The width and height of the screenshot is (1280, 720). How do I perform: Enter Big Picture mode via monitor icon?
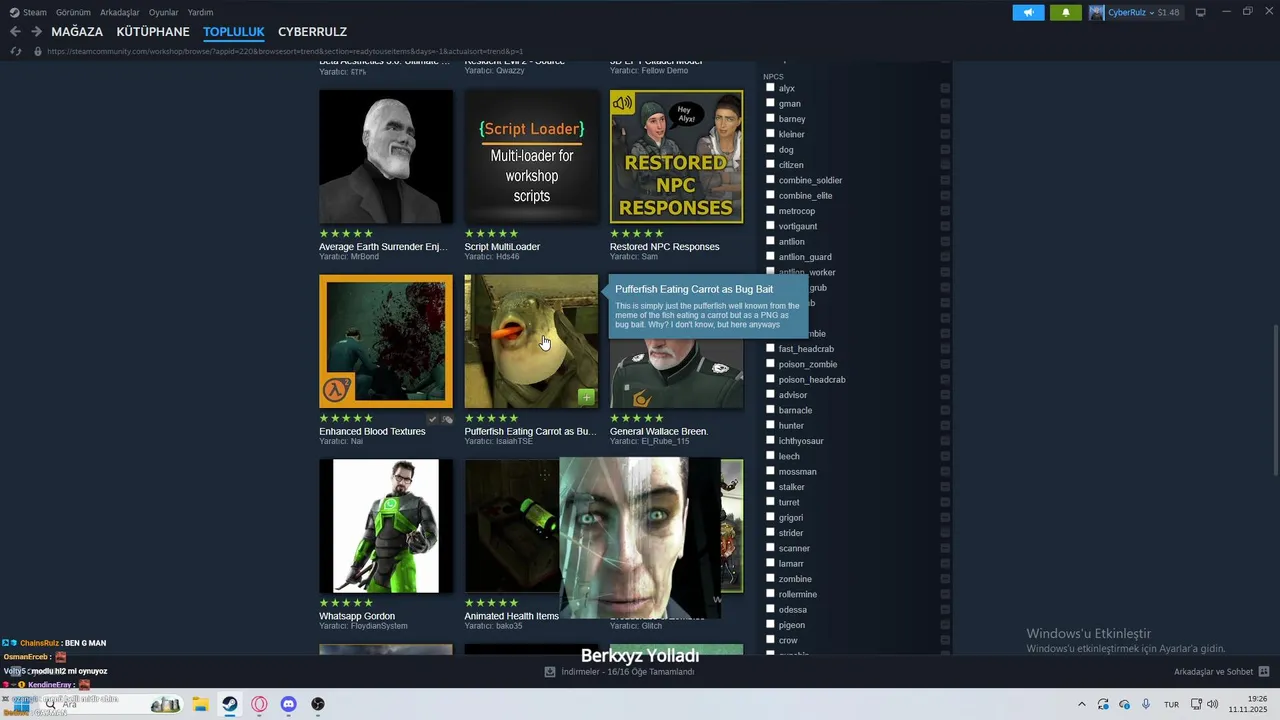click(x=1201, y=12)
